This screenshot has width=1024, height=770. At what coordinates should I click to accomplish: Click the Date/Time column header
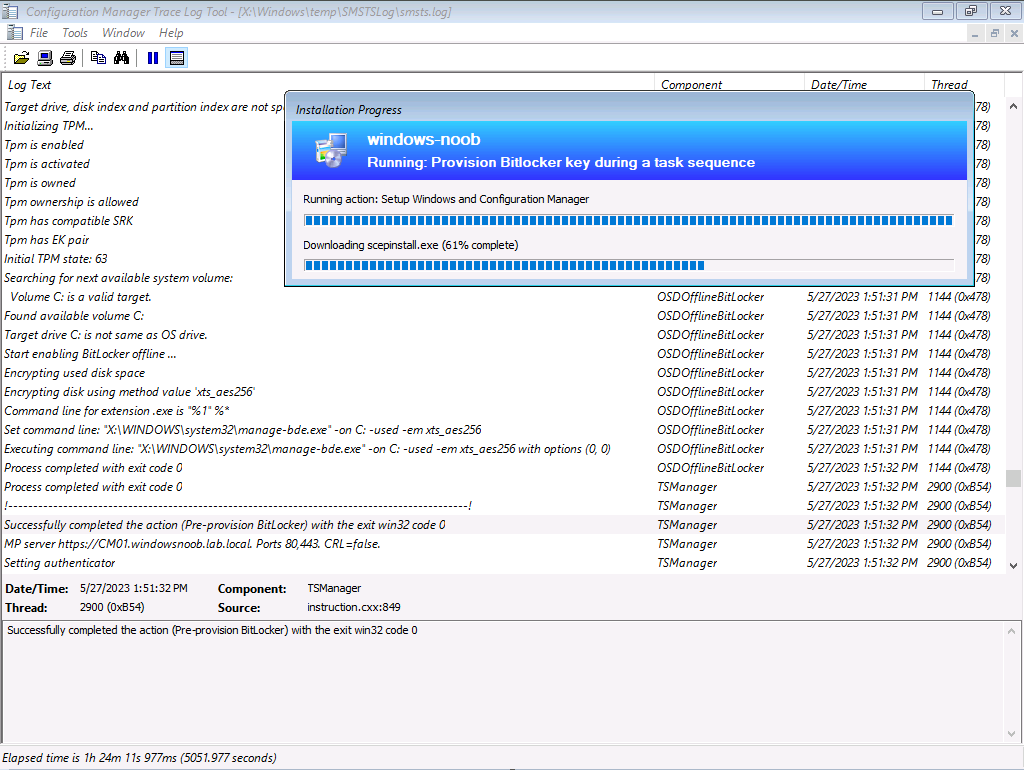864,85
